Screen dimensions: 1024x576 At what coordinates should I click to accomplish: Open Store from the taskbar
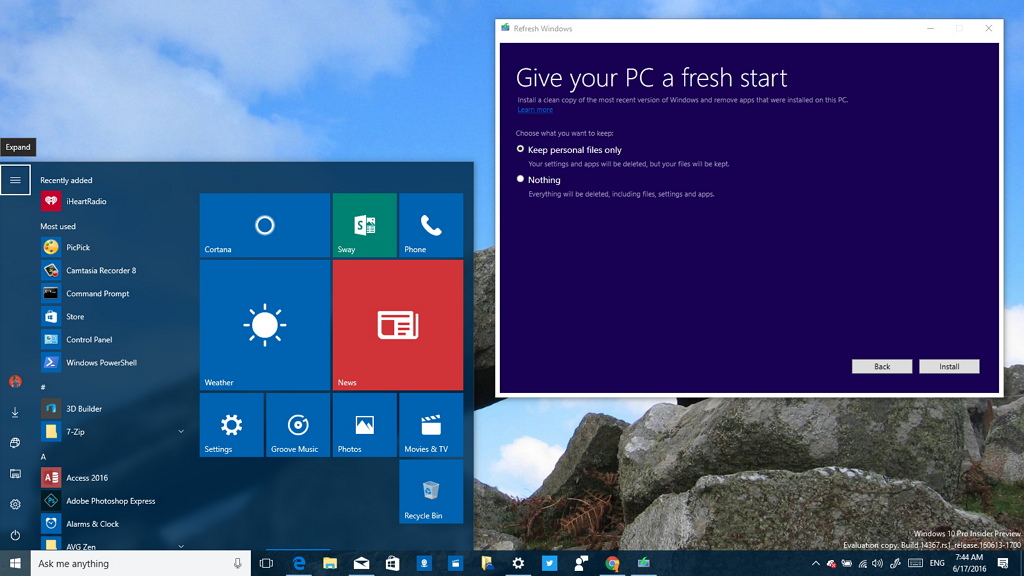(392, 563)
